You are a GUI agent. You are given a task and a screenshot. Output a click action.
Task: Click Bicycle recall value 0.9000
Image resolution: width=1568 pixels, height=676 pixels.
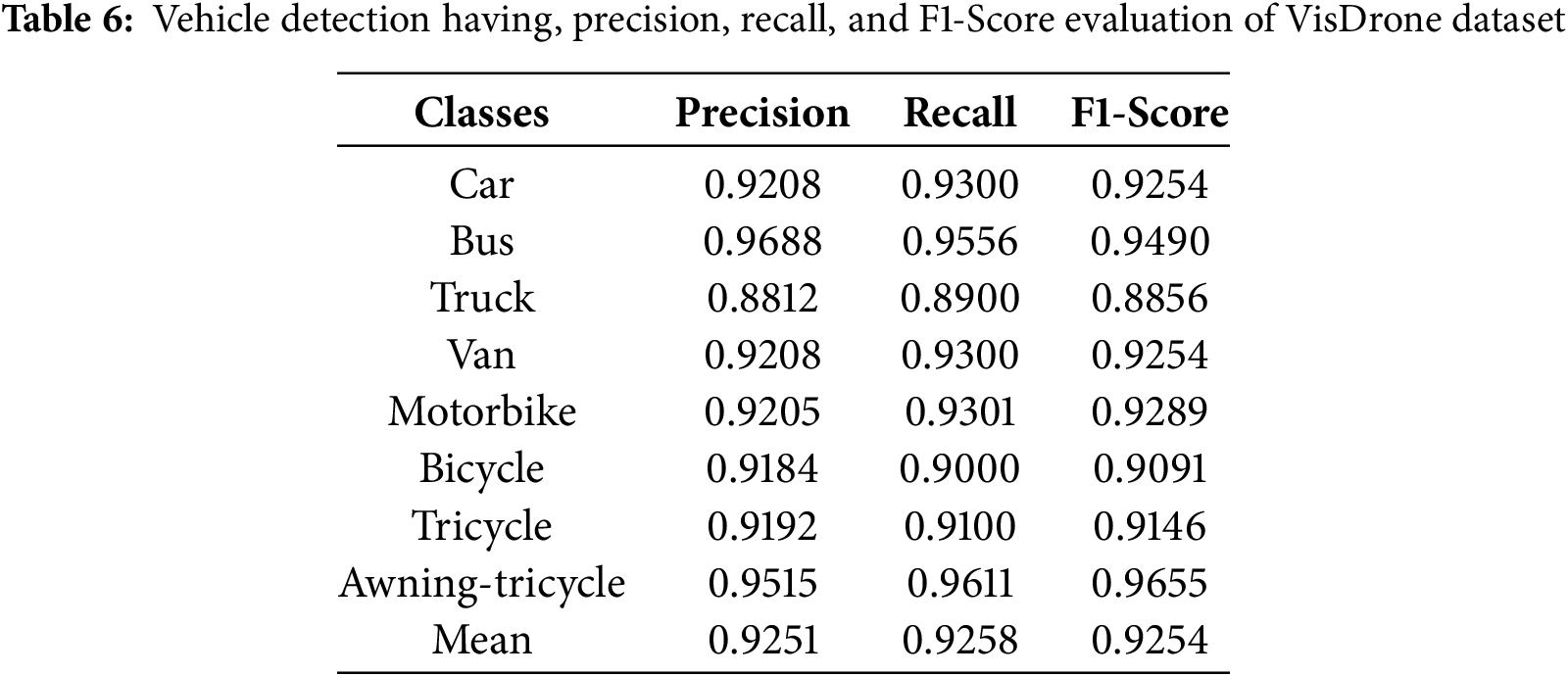click(959, 468)
